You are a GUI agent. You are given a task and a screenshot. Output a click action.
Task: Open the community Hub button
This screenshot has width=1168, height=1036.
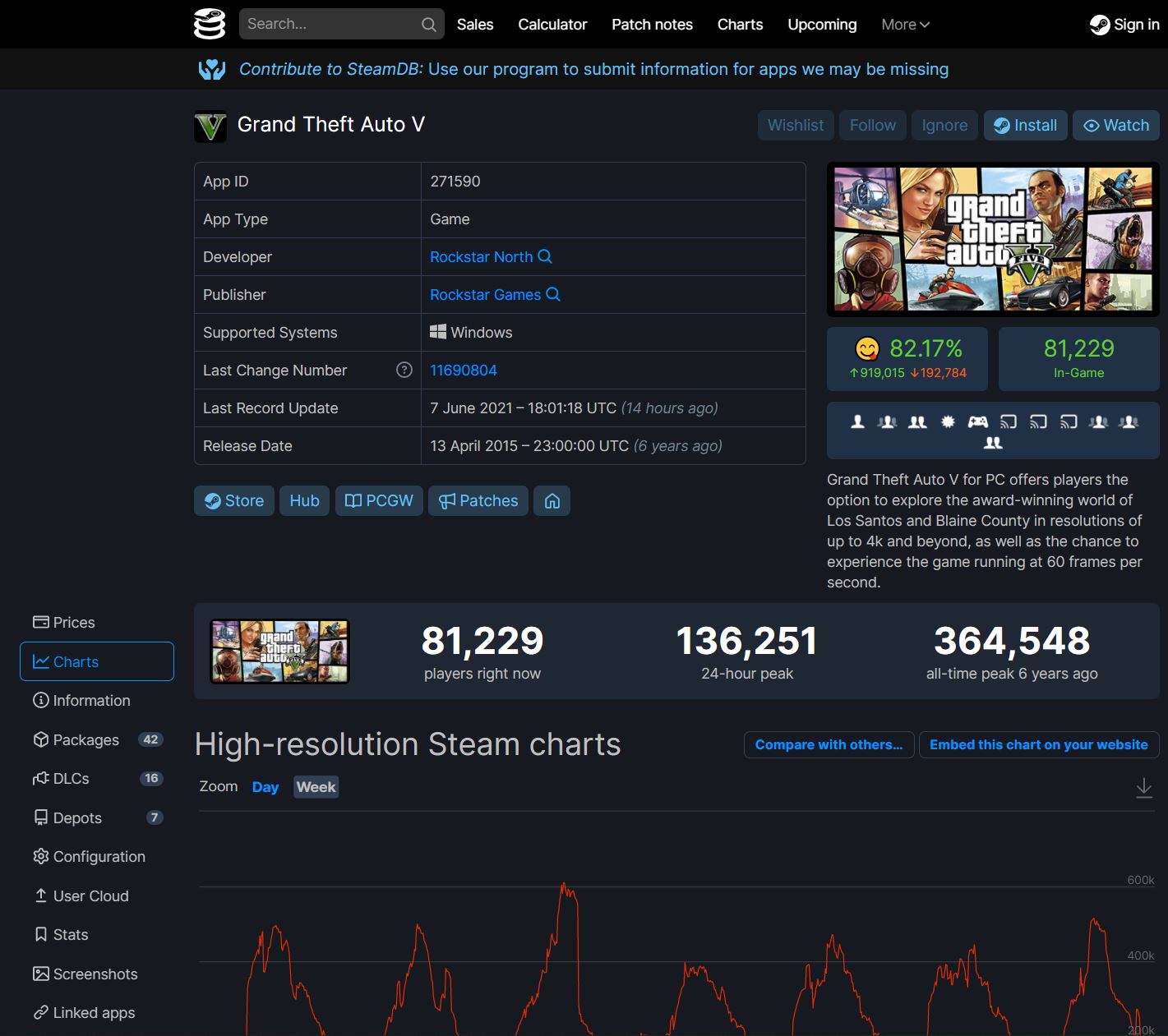(x=304, y=500)
